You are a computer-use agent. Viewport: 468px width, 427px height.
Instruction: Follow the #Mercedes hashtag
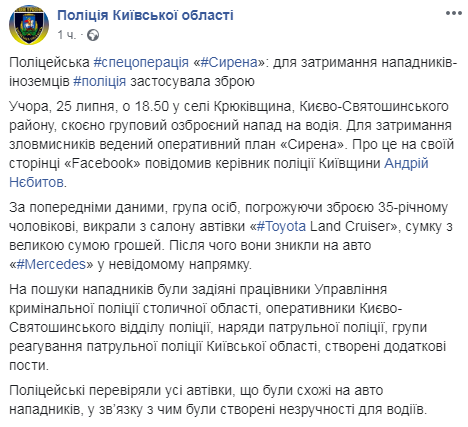(51, 264)
